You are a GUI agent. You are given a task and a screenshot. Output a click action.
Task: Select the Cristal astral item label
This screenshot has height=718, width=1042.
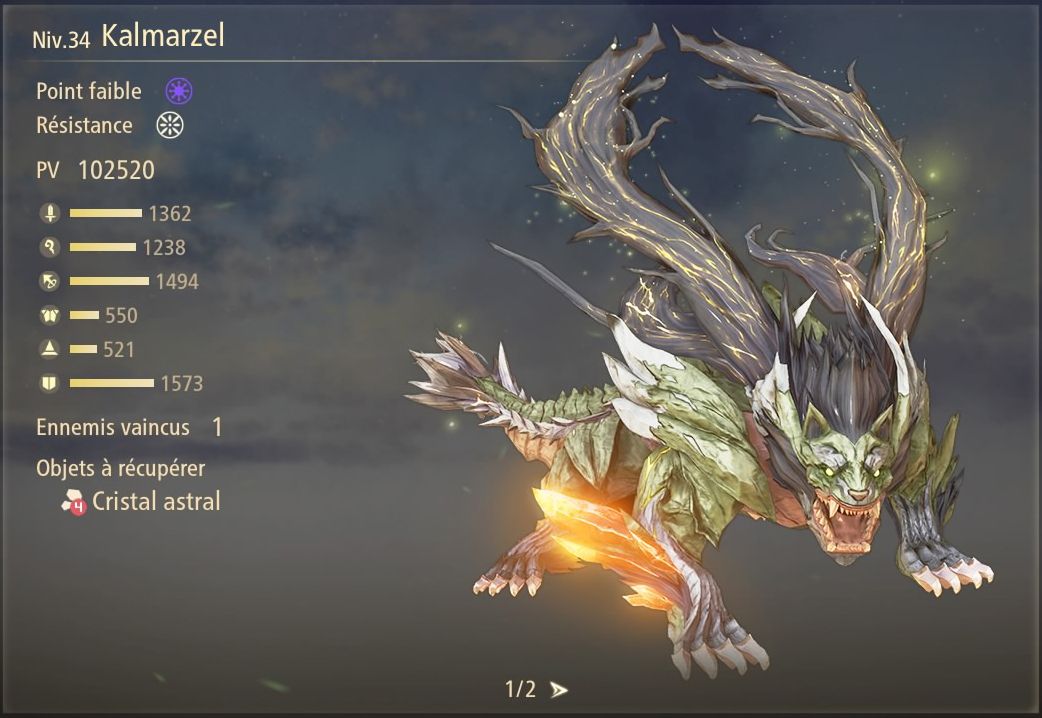(x=156, y=501)
